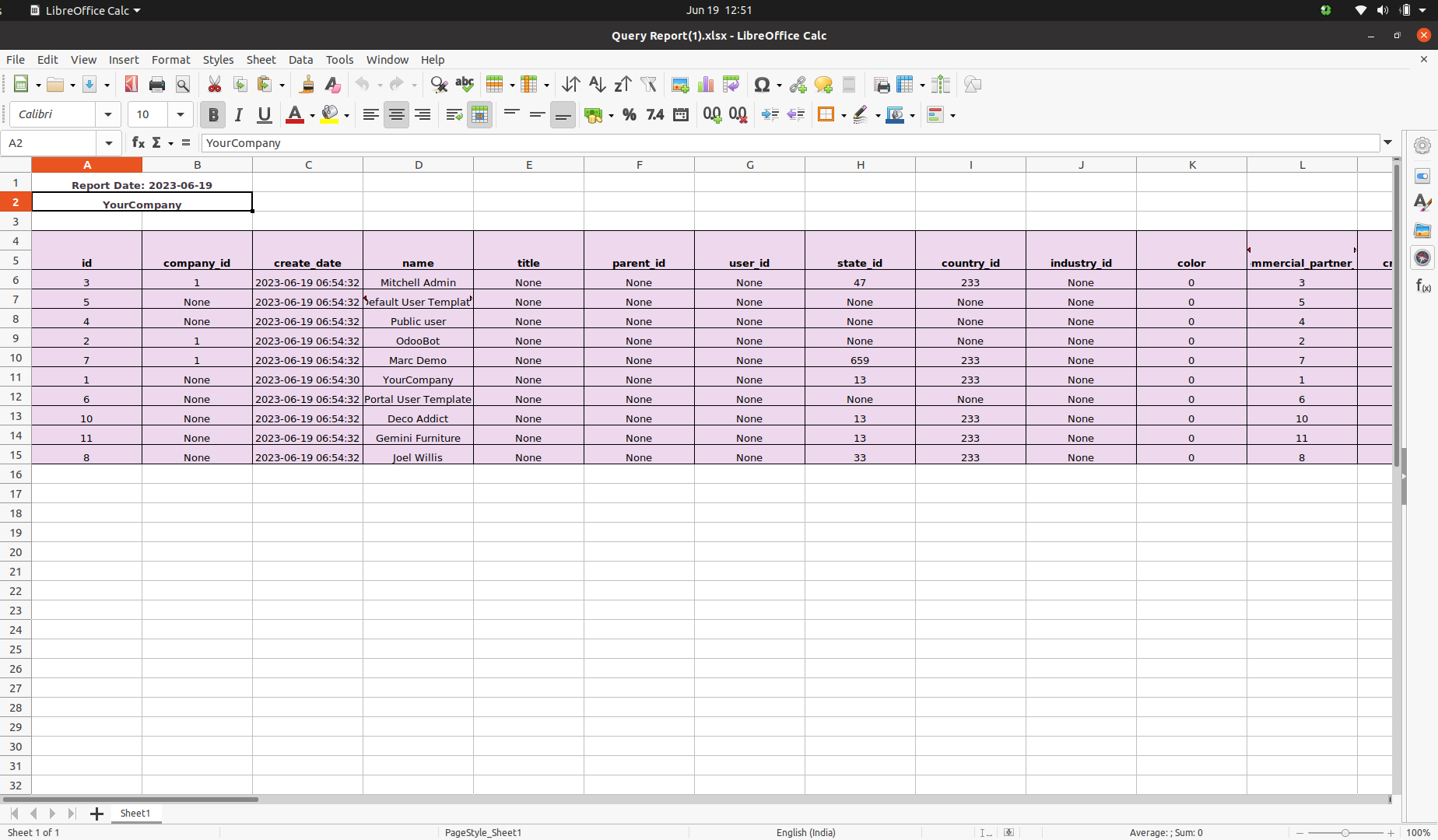
Task: Expand the Name Box dropdown arrow
Action: click(109, 143)
